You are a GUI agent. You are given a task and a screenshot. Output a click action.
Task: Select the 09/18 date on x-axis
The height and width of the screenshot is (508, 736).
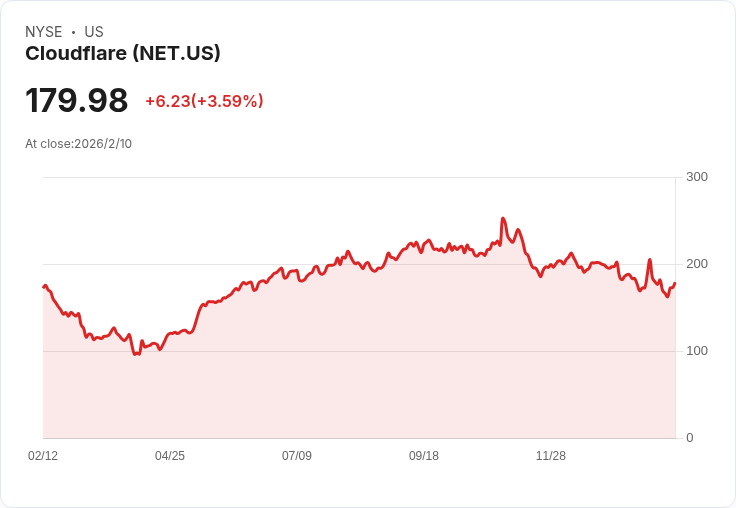[x=424, y=456]
